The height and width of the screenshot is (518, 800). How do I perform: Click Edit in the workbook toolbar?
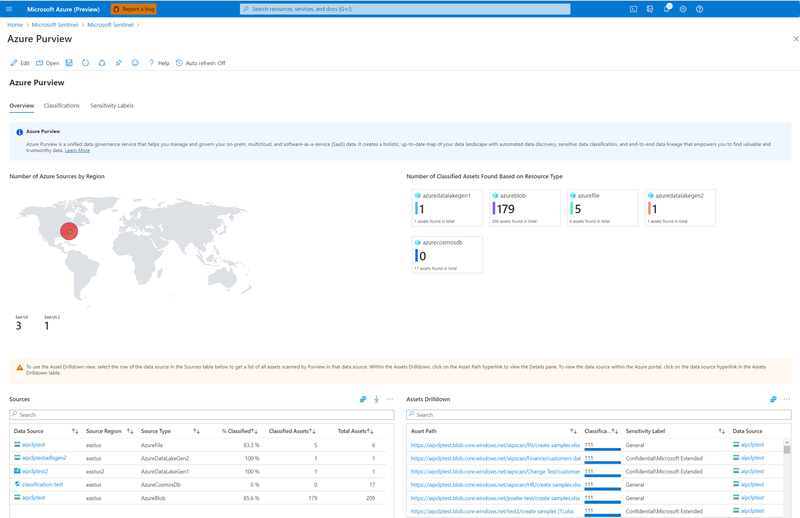[x=20, y=63]
